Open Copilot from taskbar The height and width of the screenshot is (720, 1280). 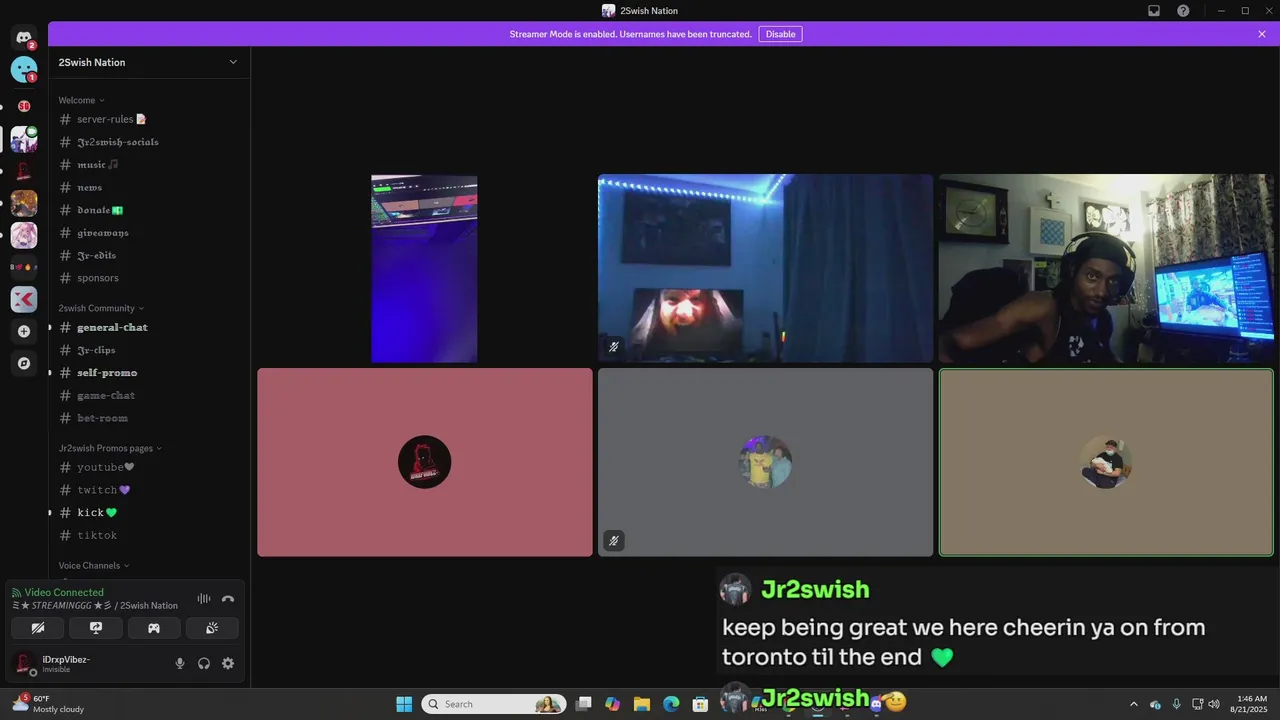pos(613,704)
